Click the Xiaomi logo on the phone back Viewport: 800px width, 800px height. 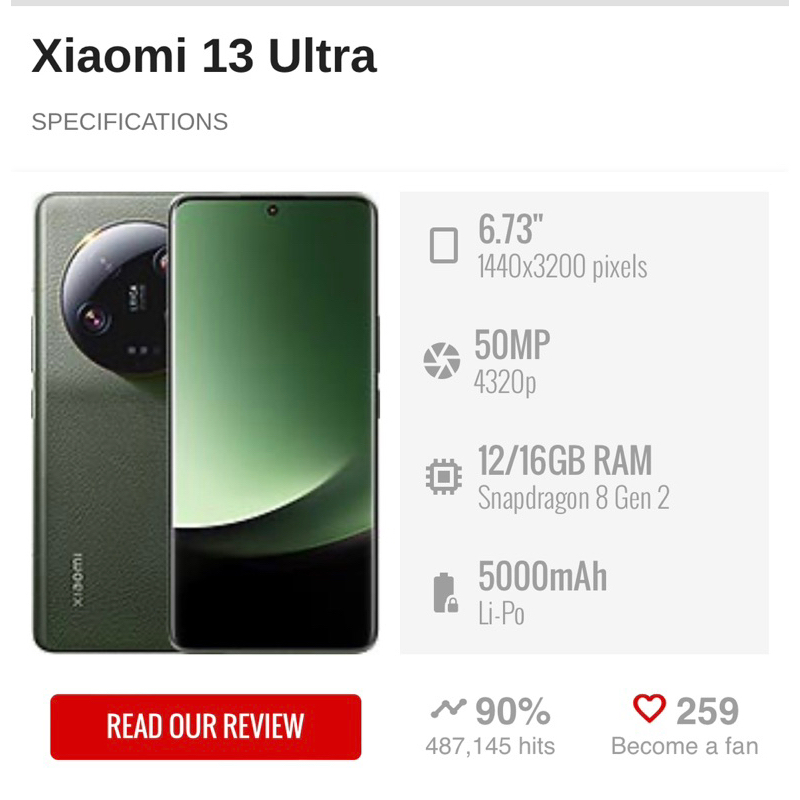coord(80,580)
